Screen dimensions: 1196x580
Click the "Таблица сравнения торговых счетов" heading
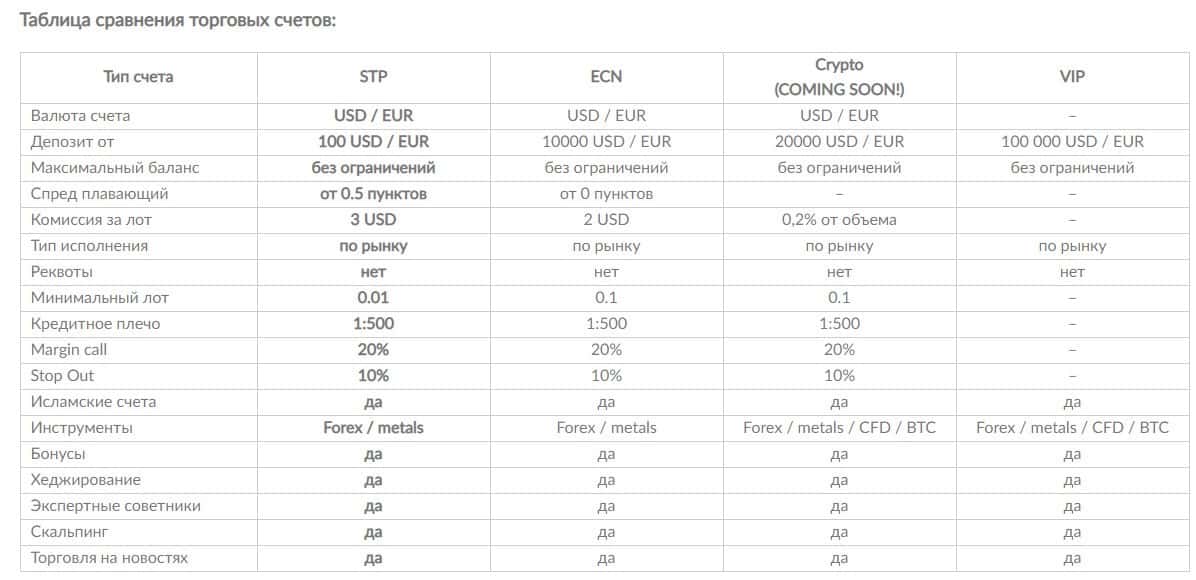178,20
